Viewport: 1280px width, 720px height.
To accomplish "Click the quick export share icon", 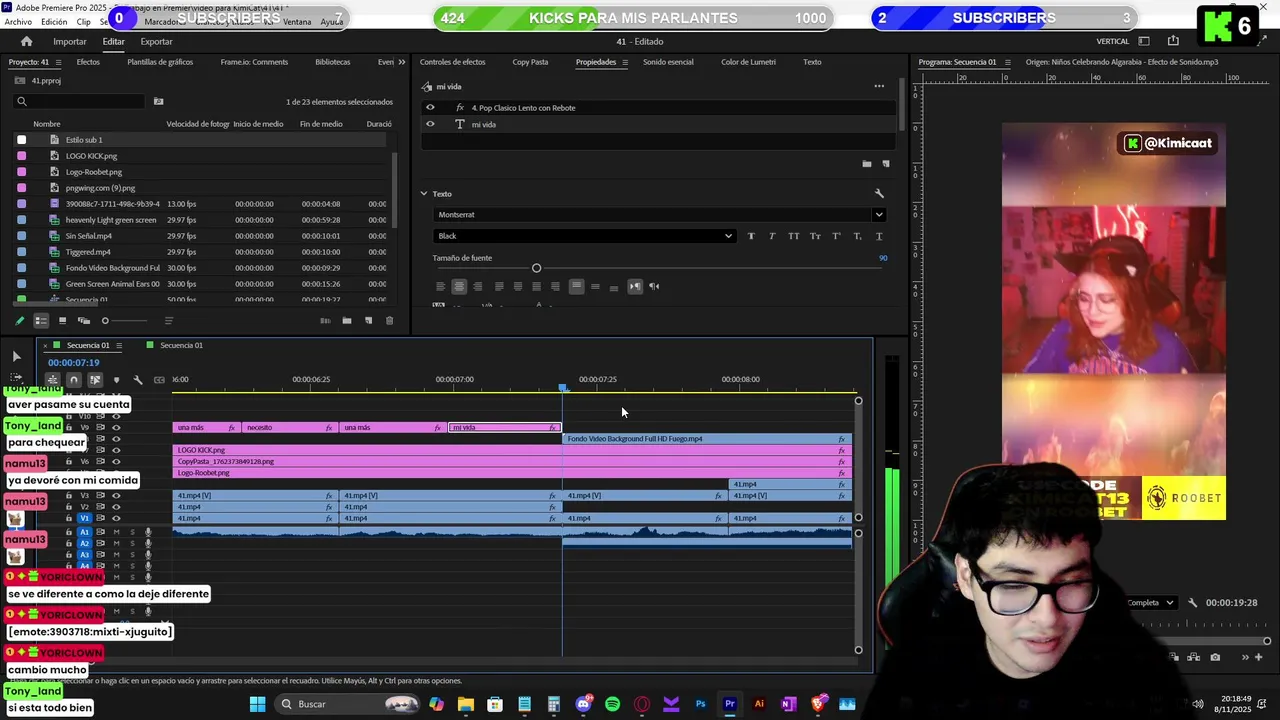I will (1173, 41).
